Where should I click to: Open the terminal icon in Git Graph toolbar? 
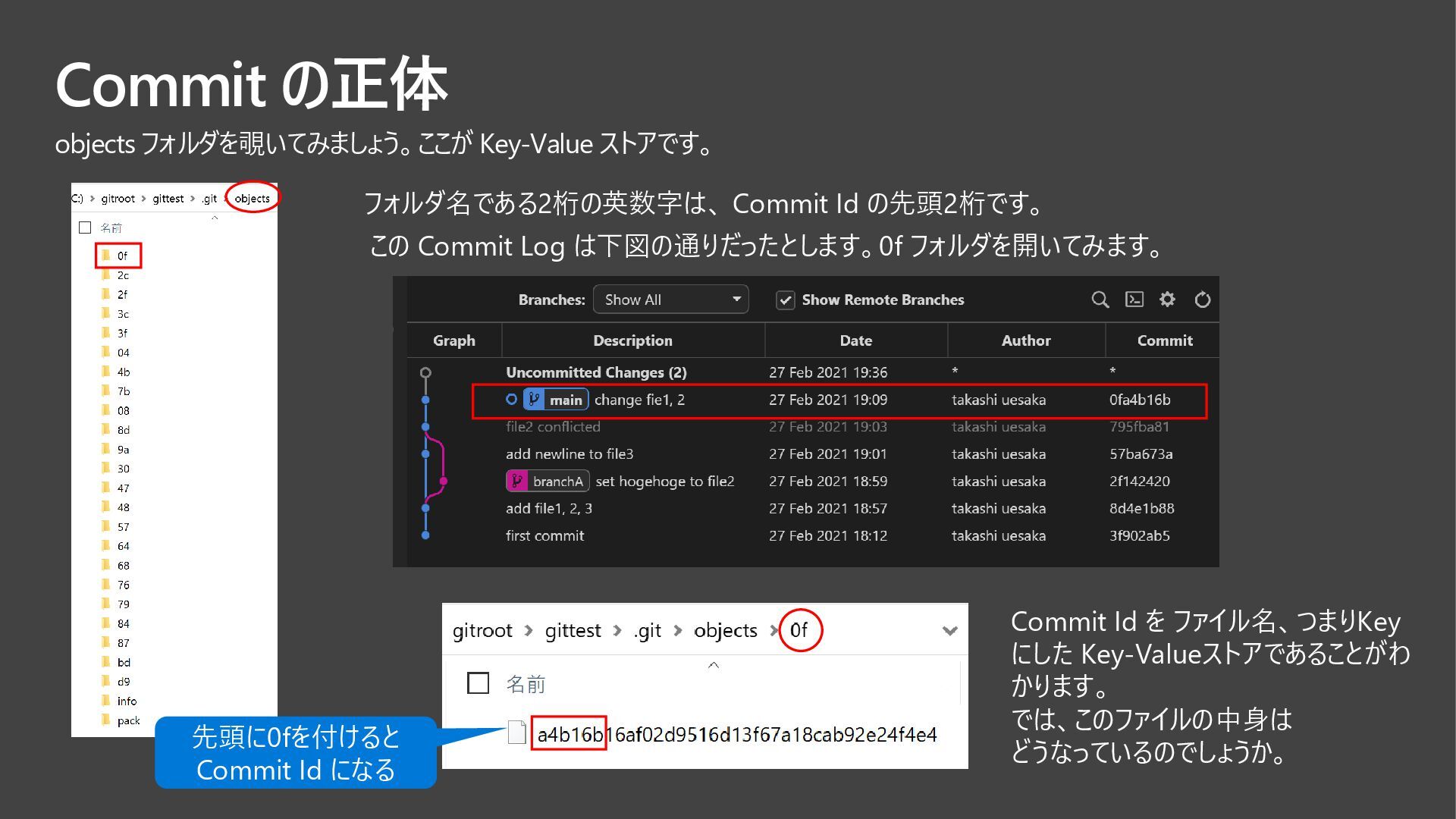1134,300
